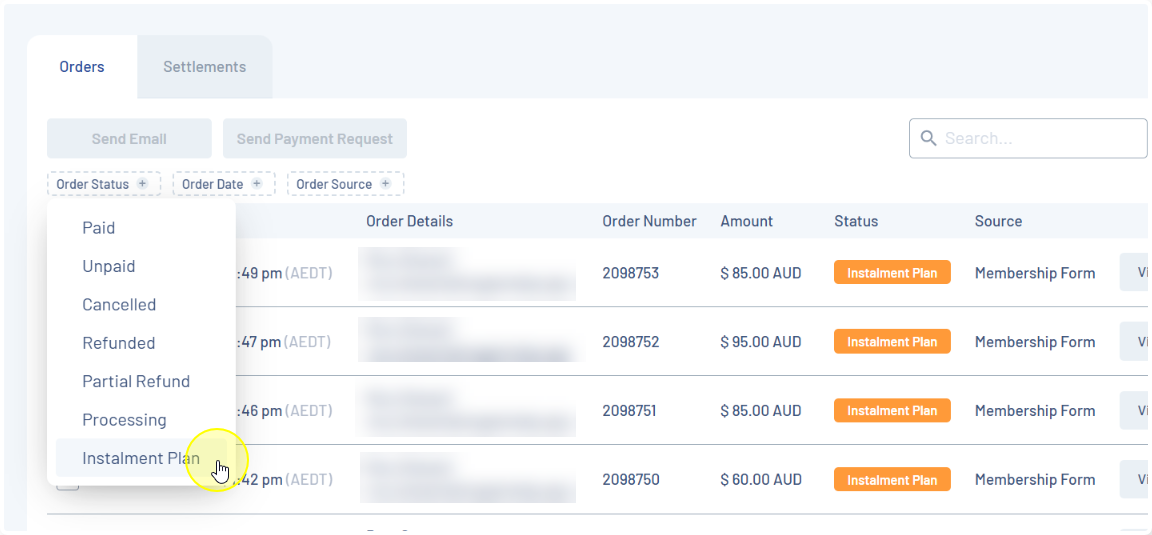Select the Orders tab

tap(82, 67)
